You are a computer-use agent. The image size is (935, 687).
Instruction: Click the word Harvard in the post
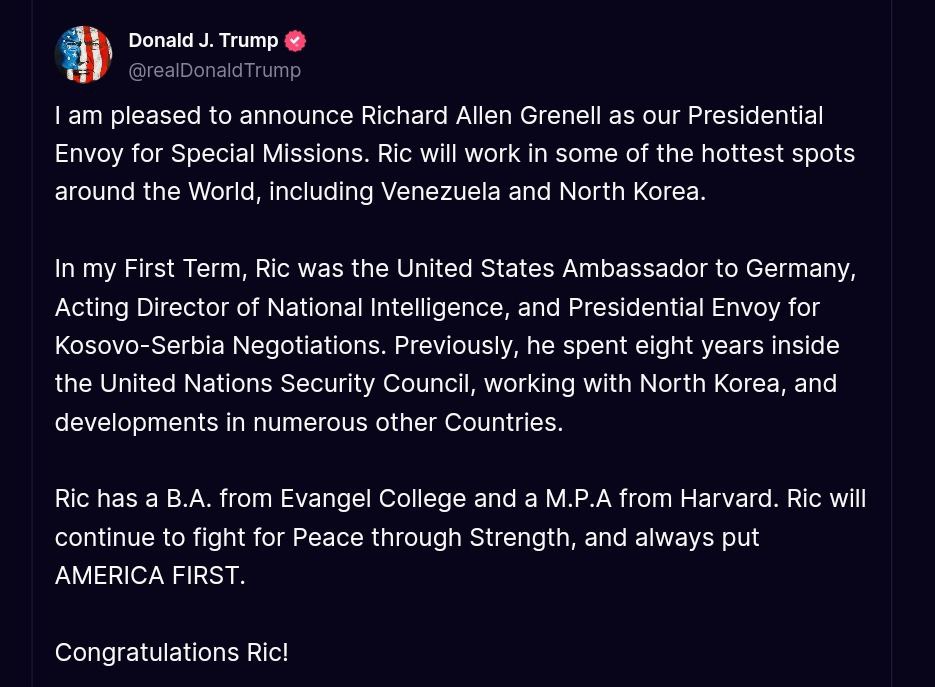coord(727,498)
